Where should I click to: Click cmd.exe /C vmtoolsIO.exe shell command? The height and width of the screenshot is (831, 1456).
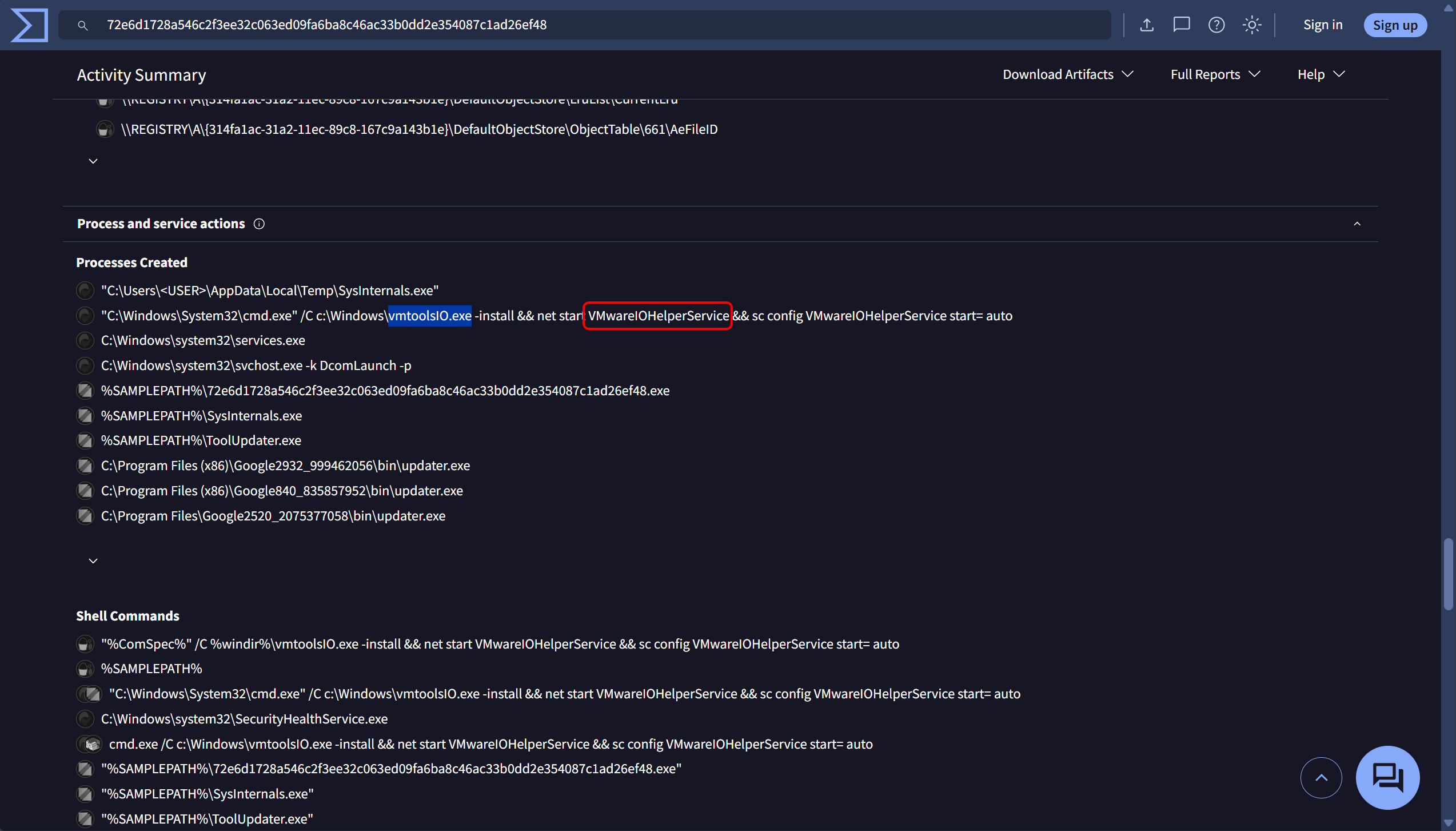[x=490, y=744]
